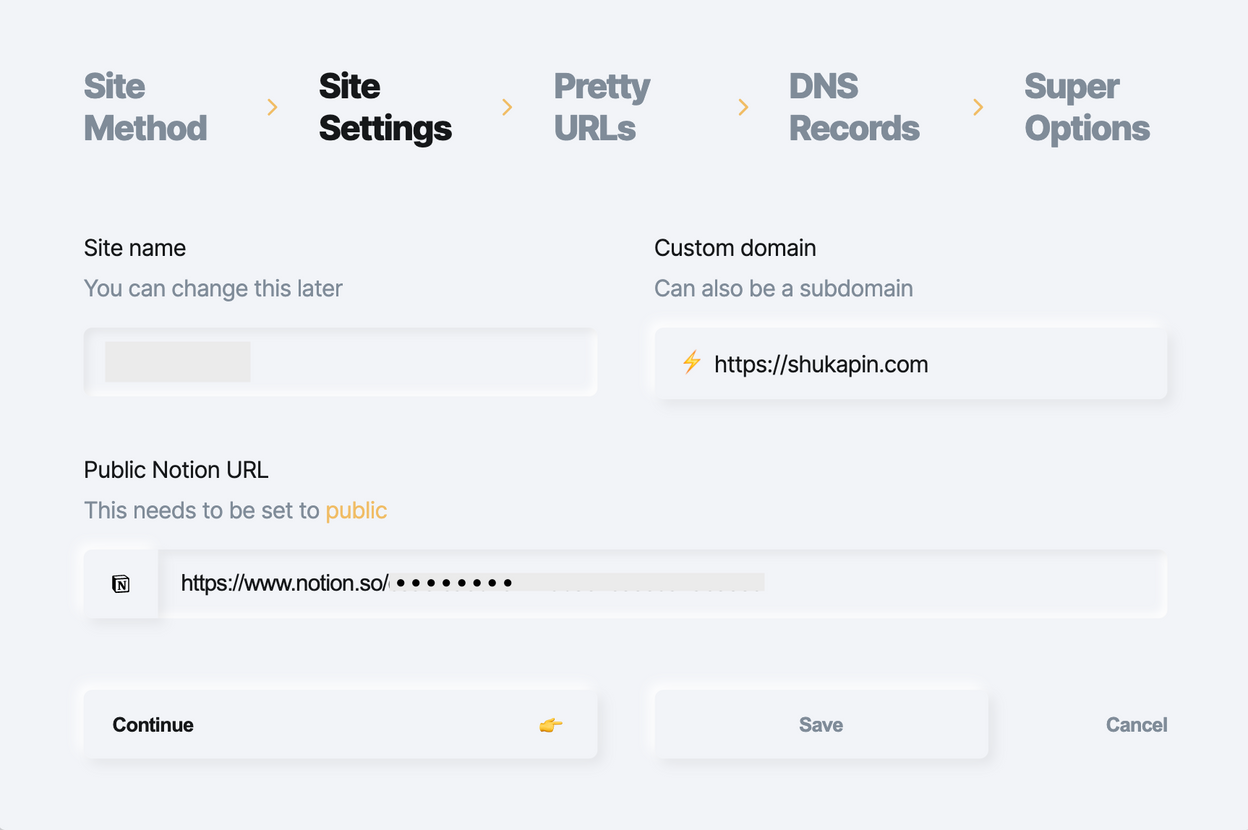This screenshot has height=830, width=1248.
Task: Click chevron arrow after Site Method
Action: [x=272, y=107]
